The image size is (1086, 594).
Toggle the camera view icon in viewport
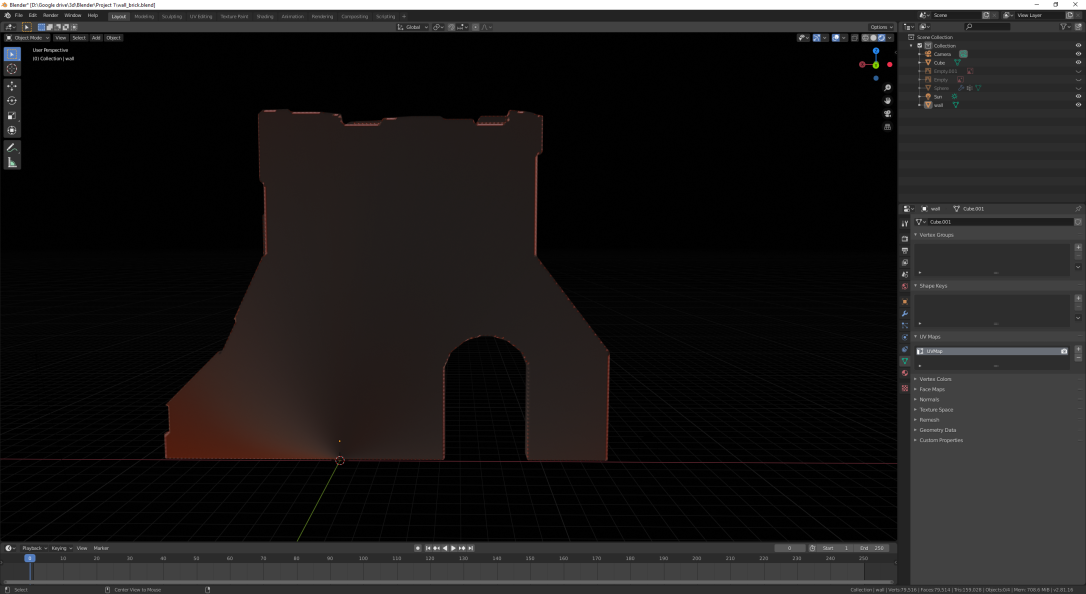coord(887,114)
